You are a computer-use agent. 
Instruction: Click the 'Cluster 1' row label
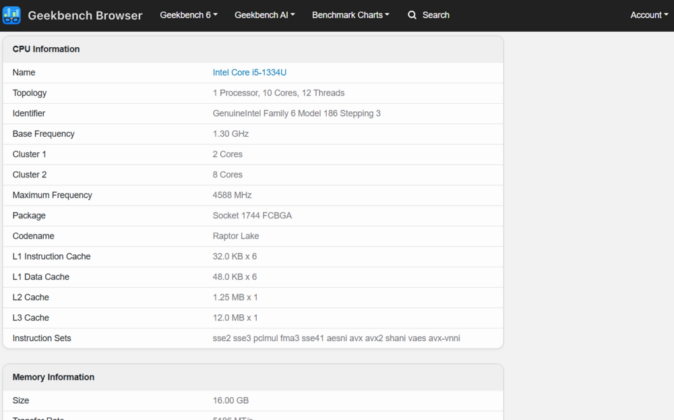(29, 154)
